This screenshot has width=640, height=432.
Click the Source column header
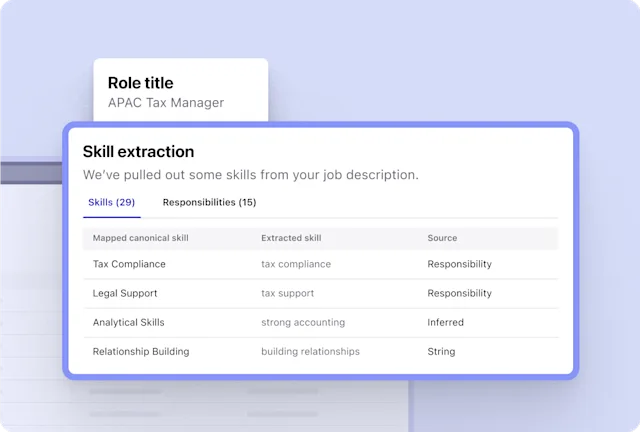click(x=442, y=238)
